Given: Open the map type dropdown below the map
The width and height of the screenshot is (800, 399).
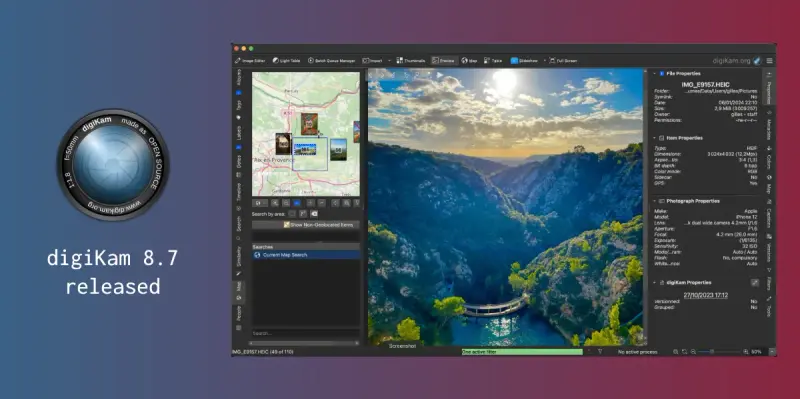Looking at the screenshot, I should coord(260,203).
